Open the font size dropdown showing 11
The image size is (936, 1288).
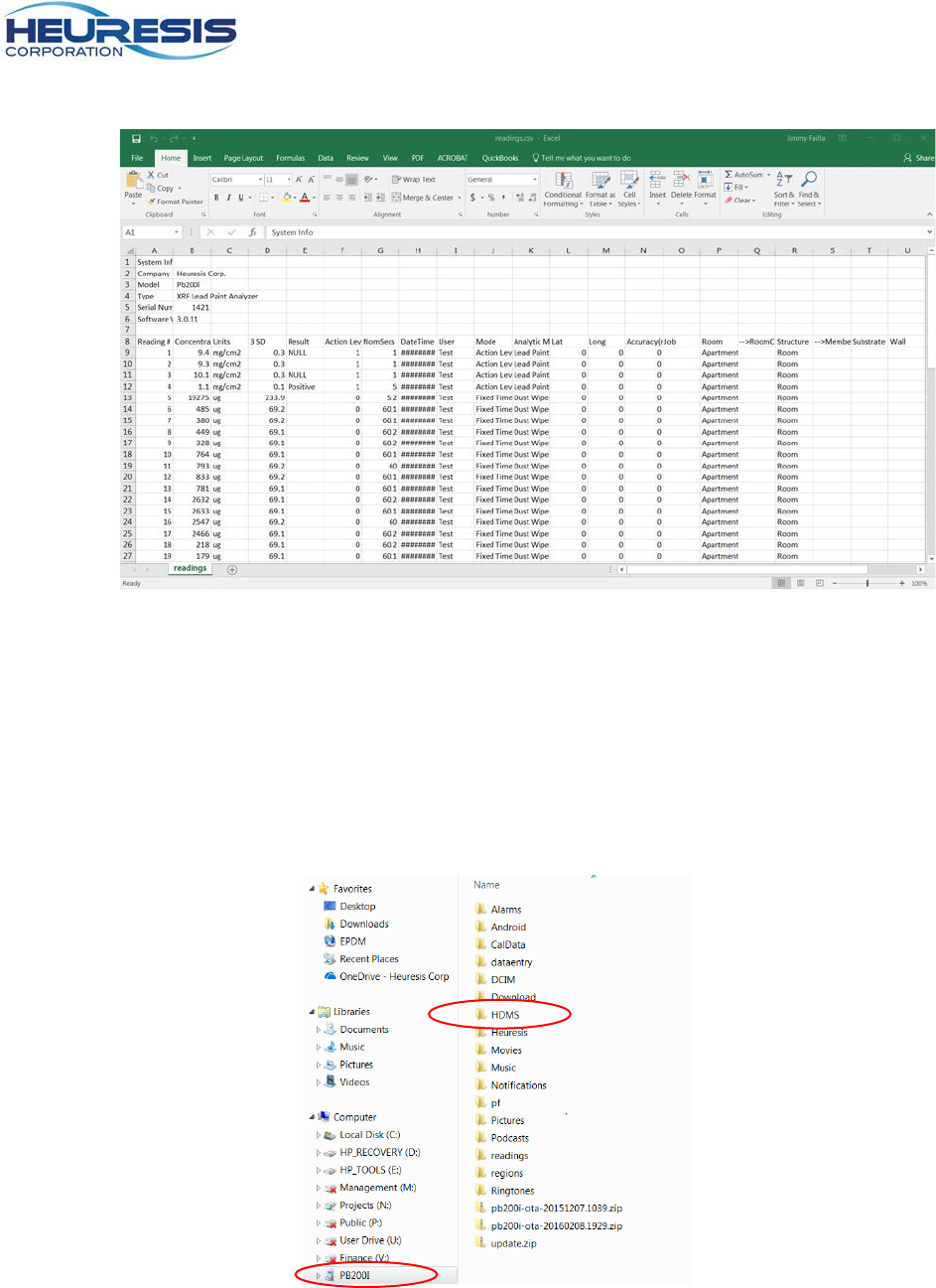click(278, 180)
